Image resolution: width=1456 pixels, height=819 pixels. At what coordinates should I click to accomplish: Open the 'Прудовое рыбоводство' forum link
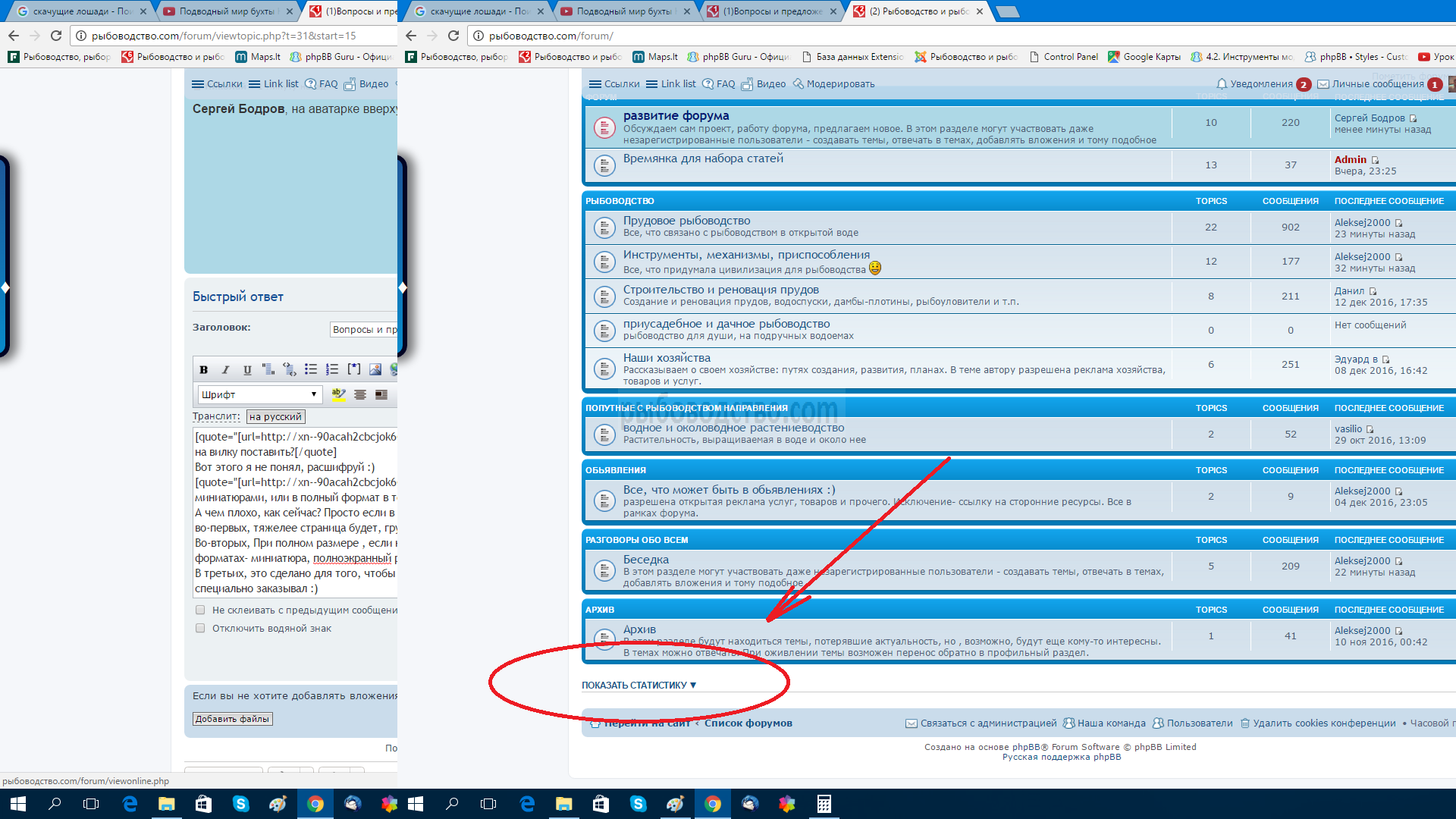[x=686, y=221]
